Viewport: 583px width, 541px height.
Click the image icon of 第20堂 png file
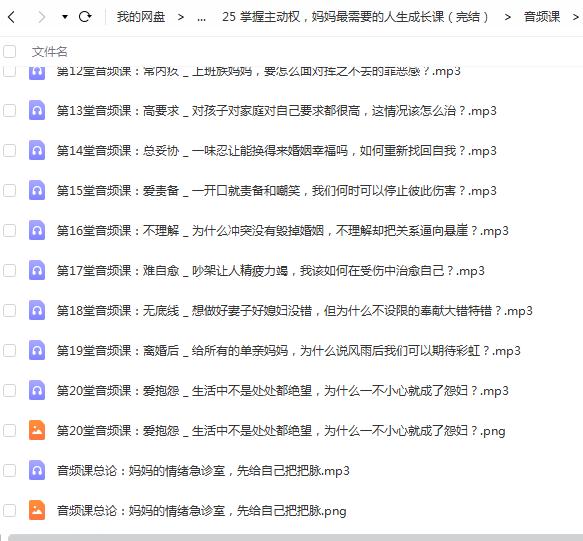(37, 430)
